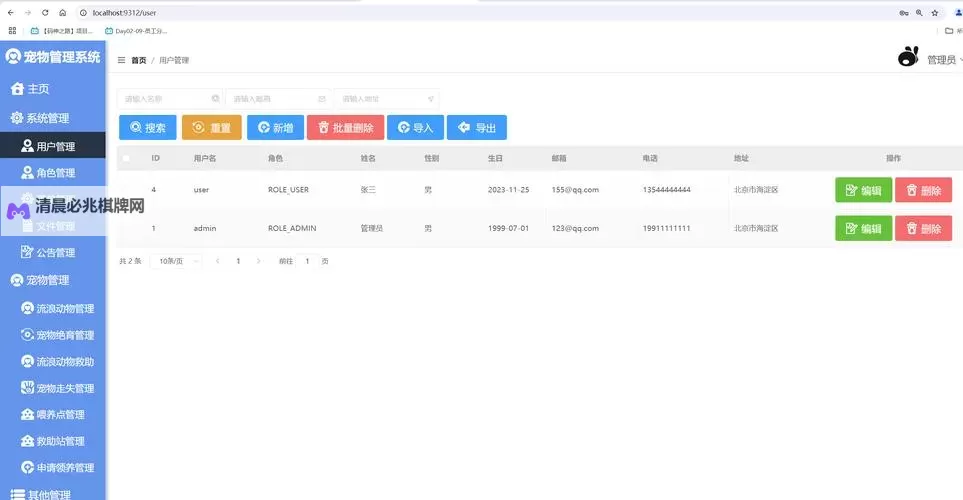Click the email 123@qq.com
963x500 pixels.
click(575, 228)
